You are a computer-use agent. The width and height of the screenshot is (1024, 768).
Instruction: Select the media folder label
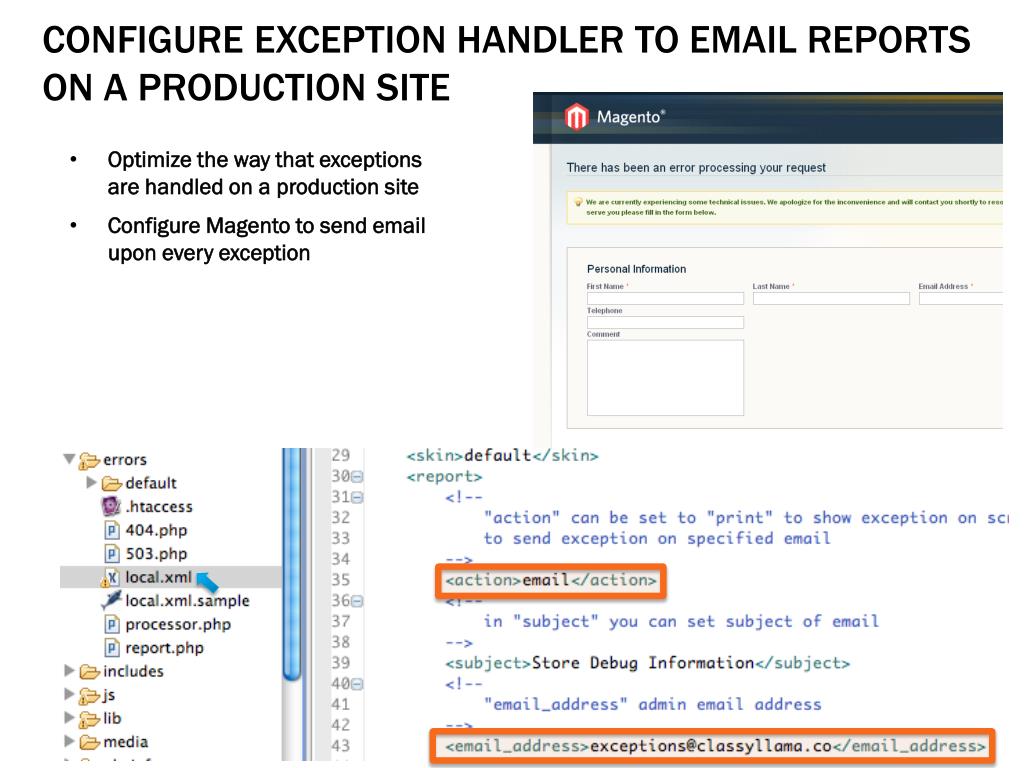125,741
